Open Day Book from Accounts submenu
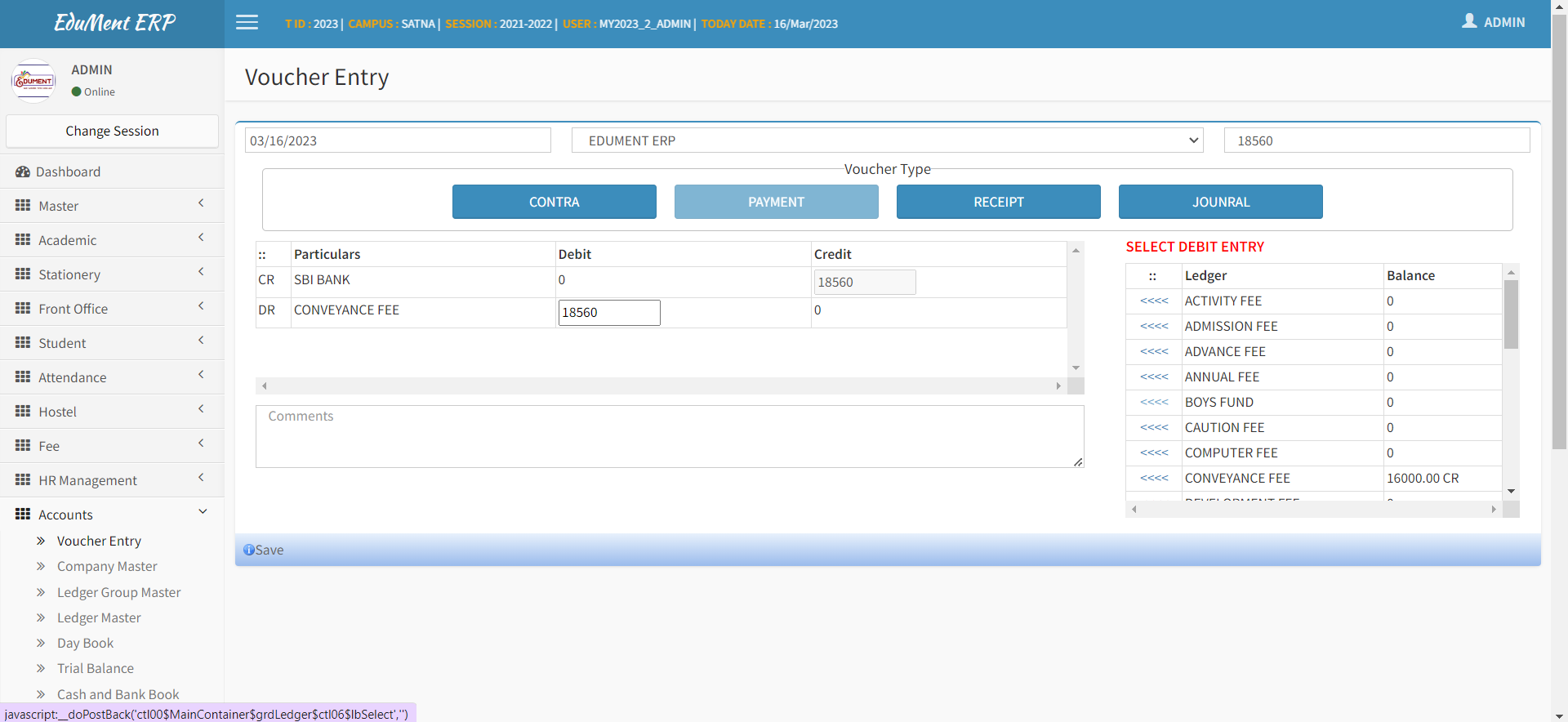This screenshot has width=1568, height=722. (85, 643)
